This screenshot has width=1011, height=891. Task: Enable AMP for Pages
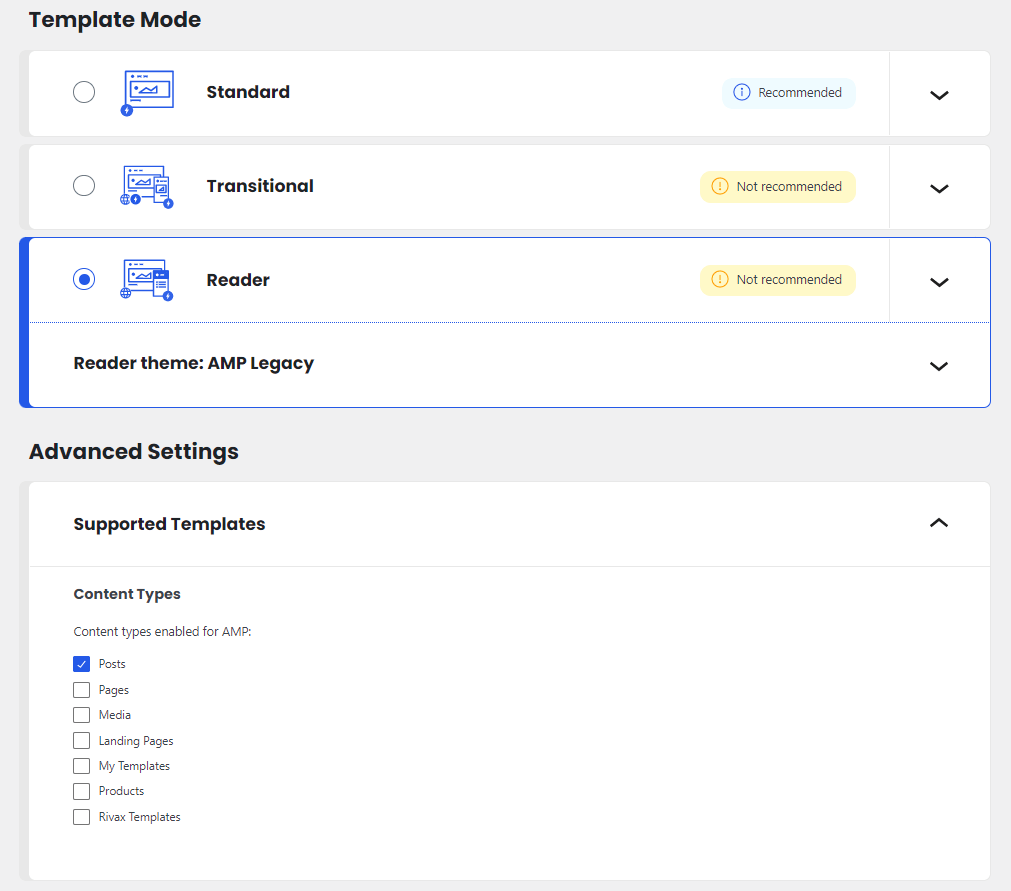click(82, 690)
